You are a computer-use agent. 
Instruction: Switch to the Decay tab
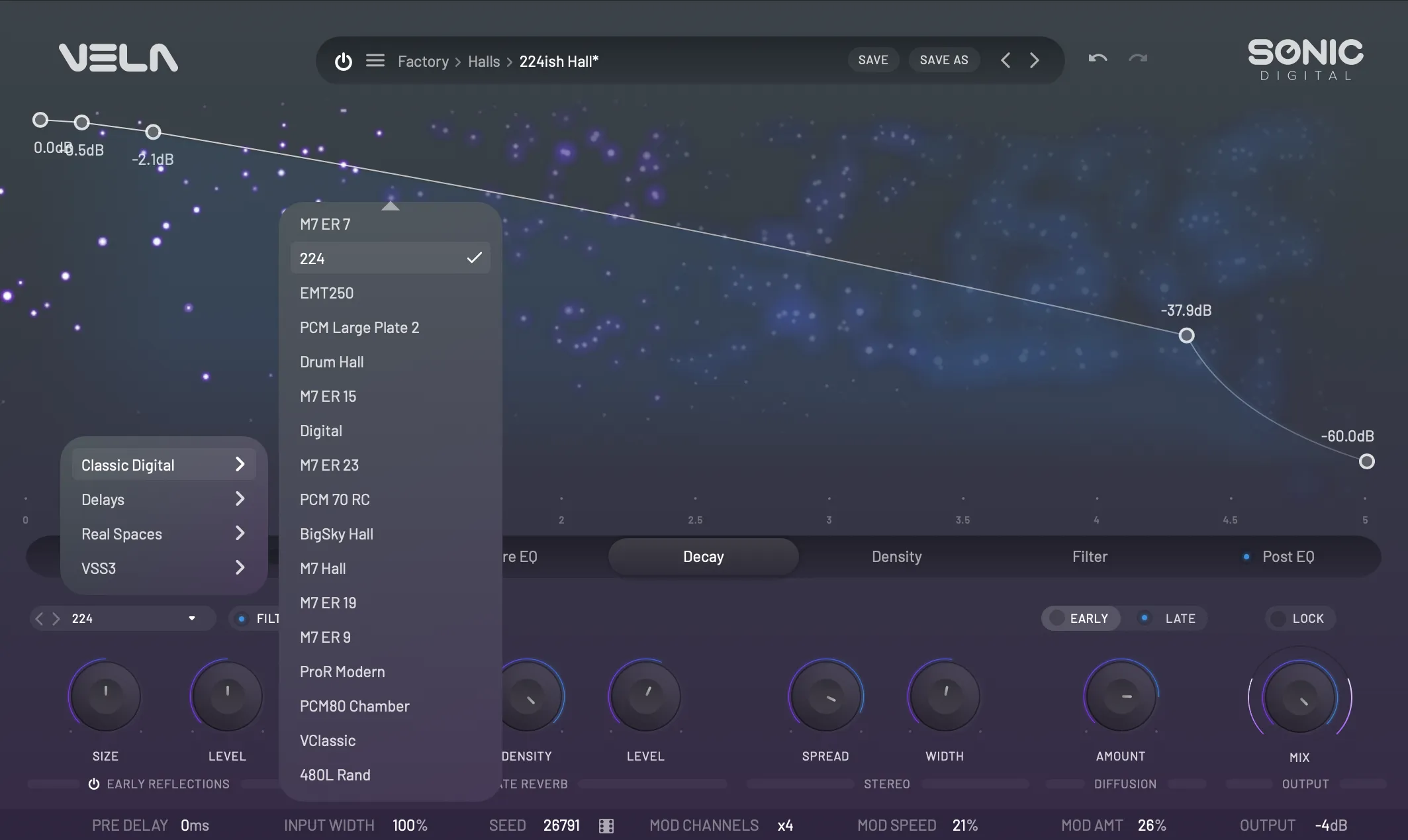[x=703, y=556]
